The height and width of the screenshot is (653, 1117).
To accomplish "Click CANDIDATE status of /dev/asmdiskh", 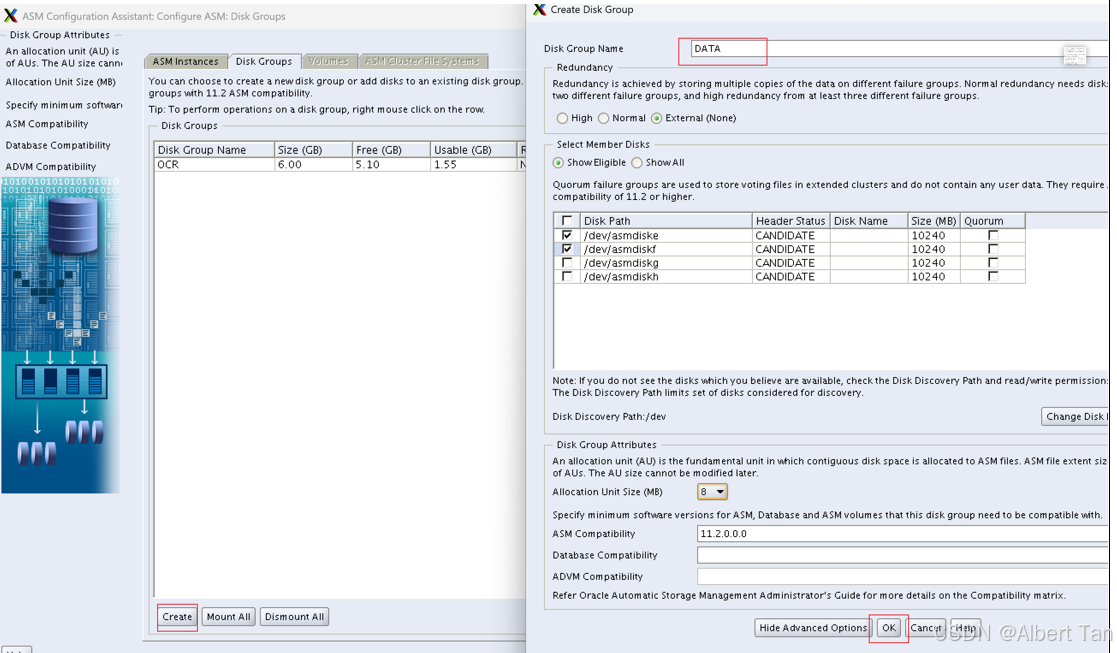I will [791, 276].
